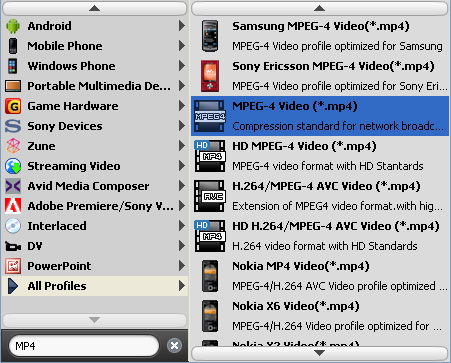Click the Sony Ericsson red phone icon
The height and width of the screenshot is (363, 451).
[210, 76]
